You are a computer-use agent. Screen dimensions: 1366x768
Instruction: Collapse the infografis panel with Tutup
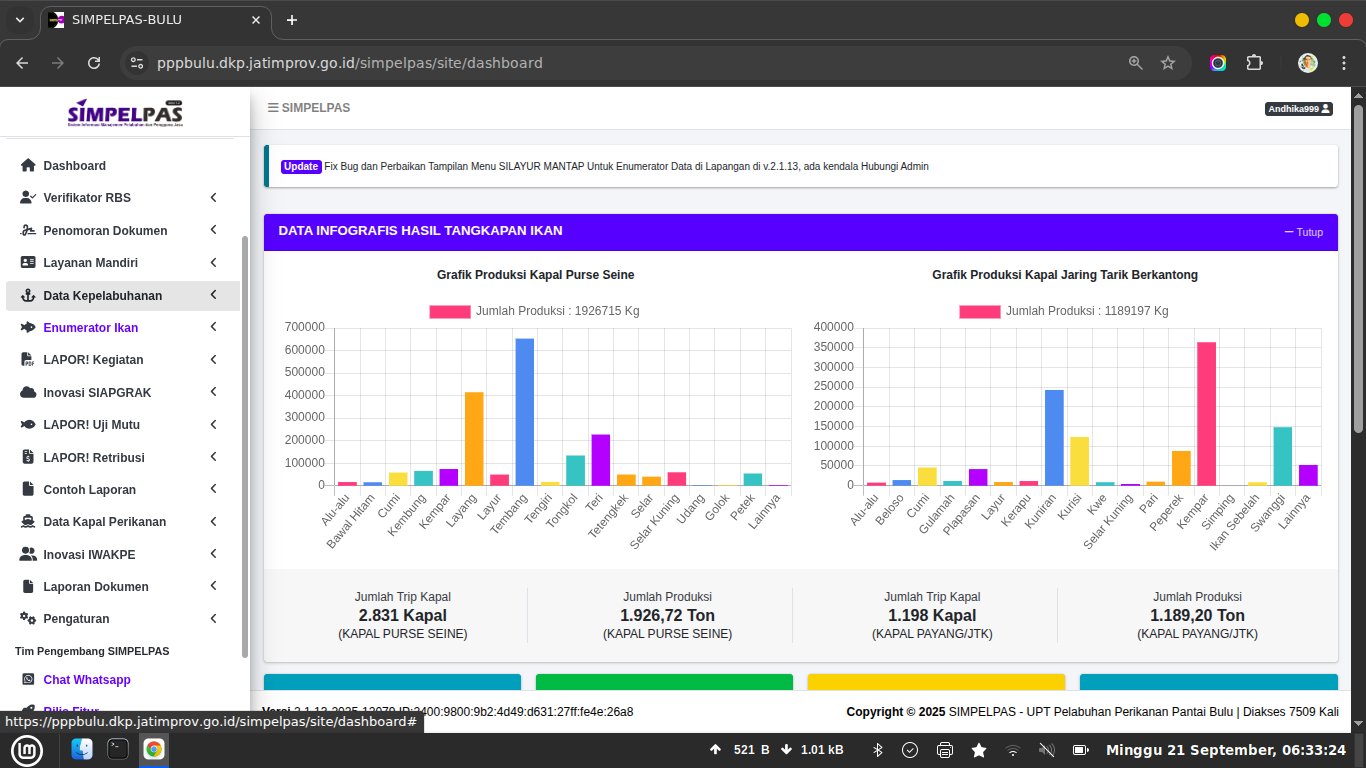pos(1303,232)
